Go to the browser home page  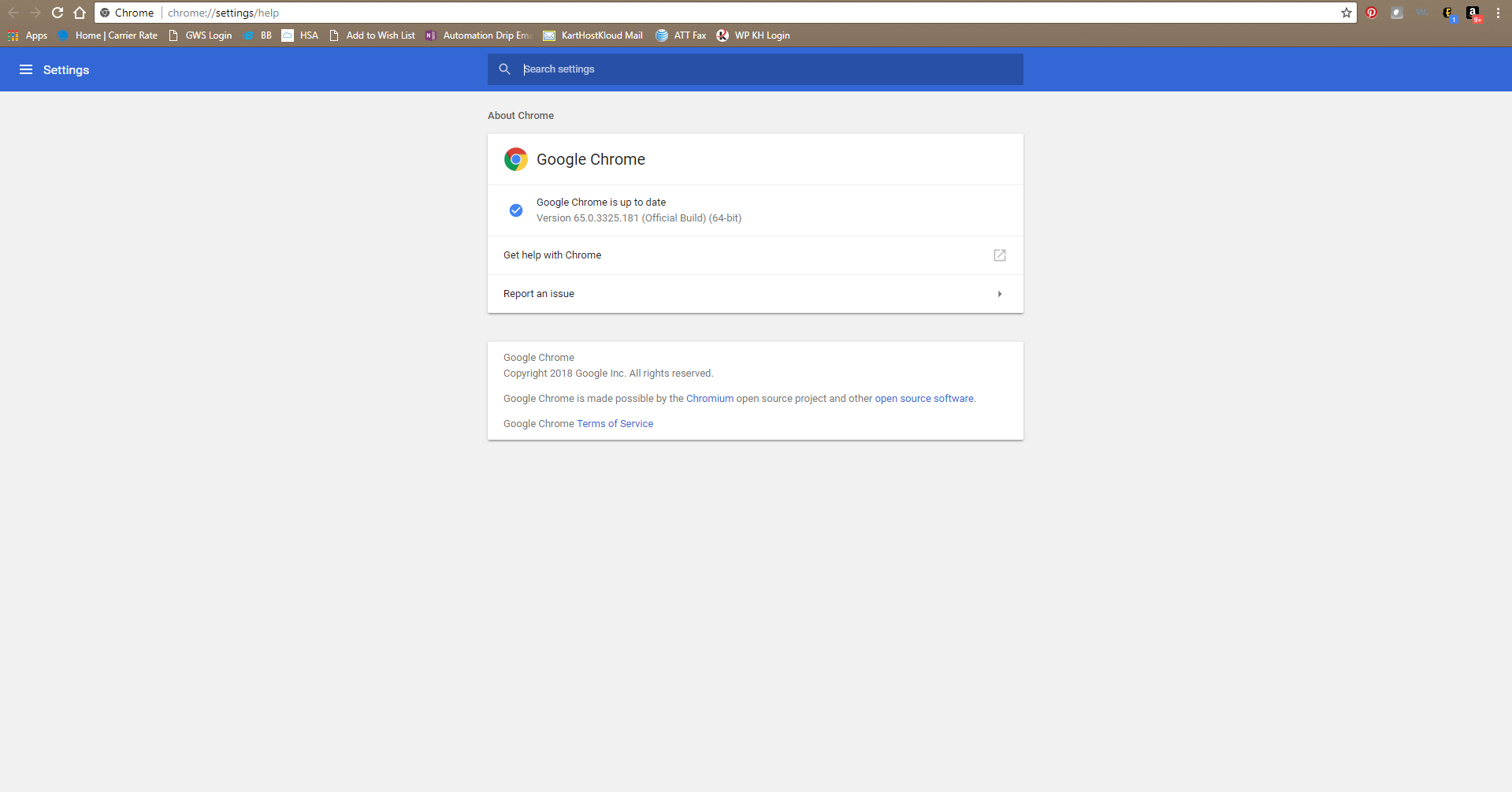(80, 13)
